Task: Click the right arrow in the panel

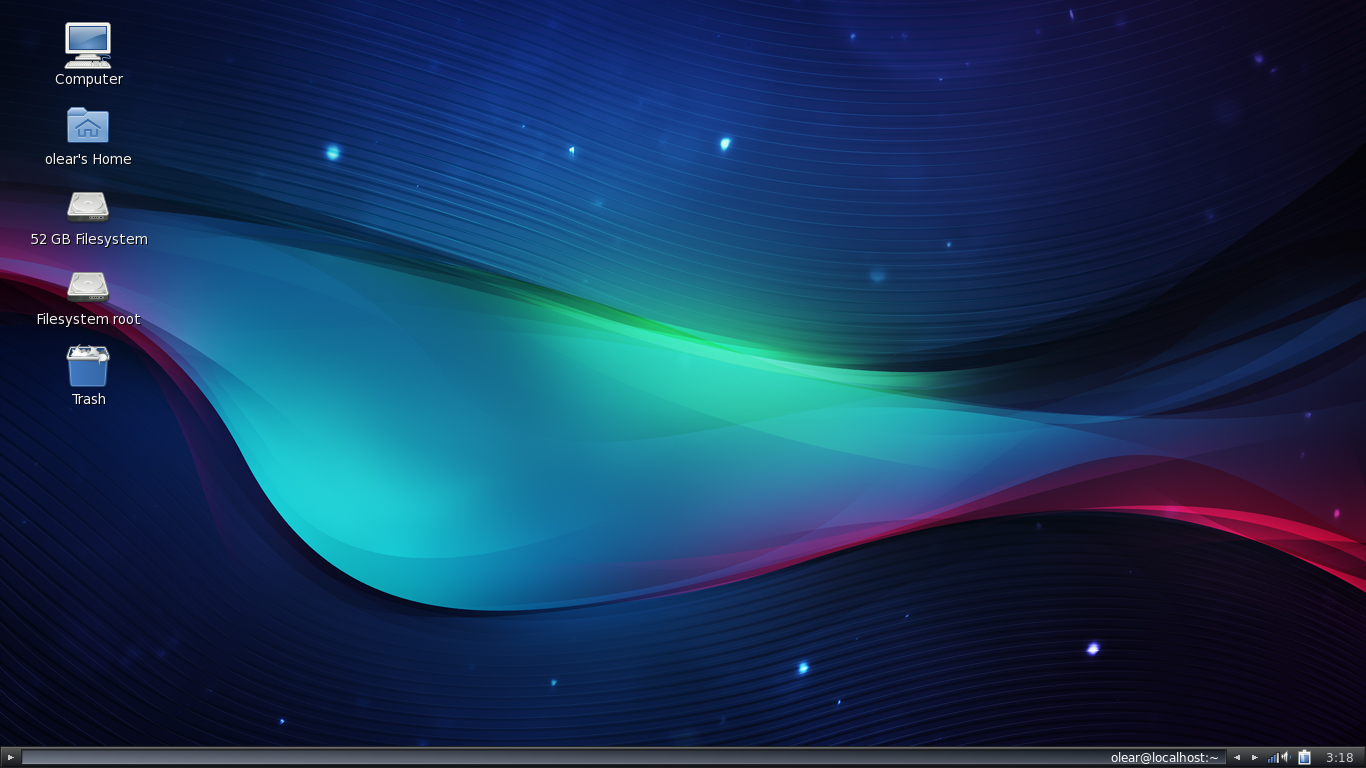Action: click(1255, 758)
